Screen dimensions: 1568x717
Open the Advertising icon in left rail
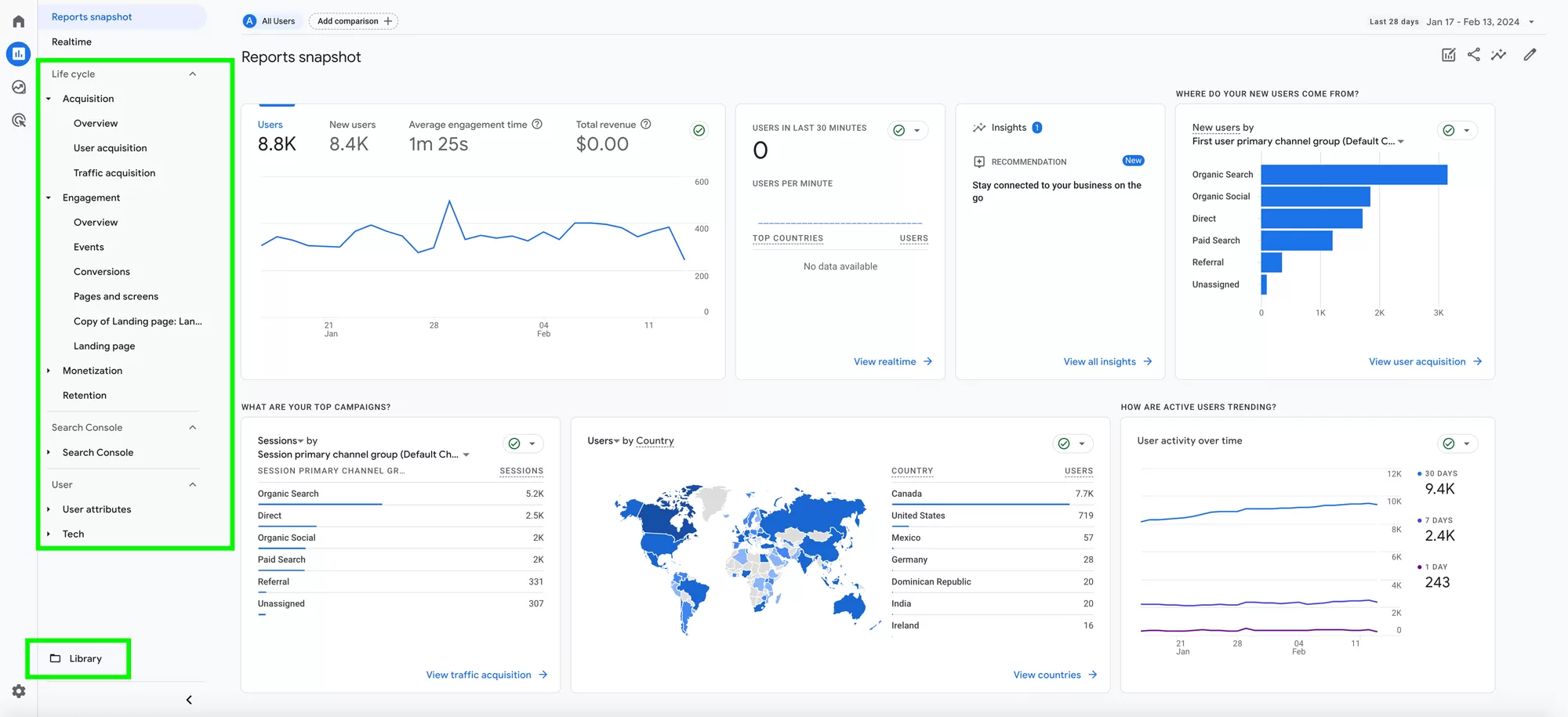click(19, 120)
